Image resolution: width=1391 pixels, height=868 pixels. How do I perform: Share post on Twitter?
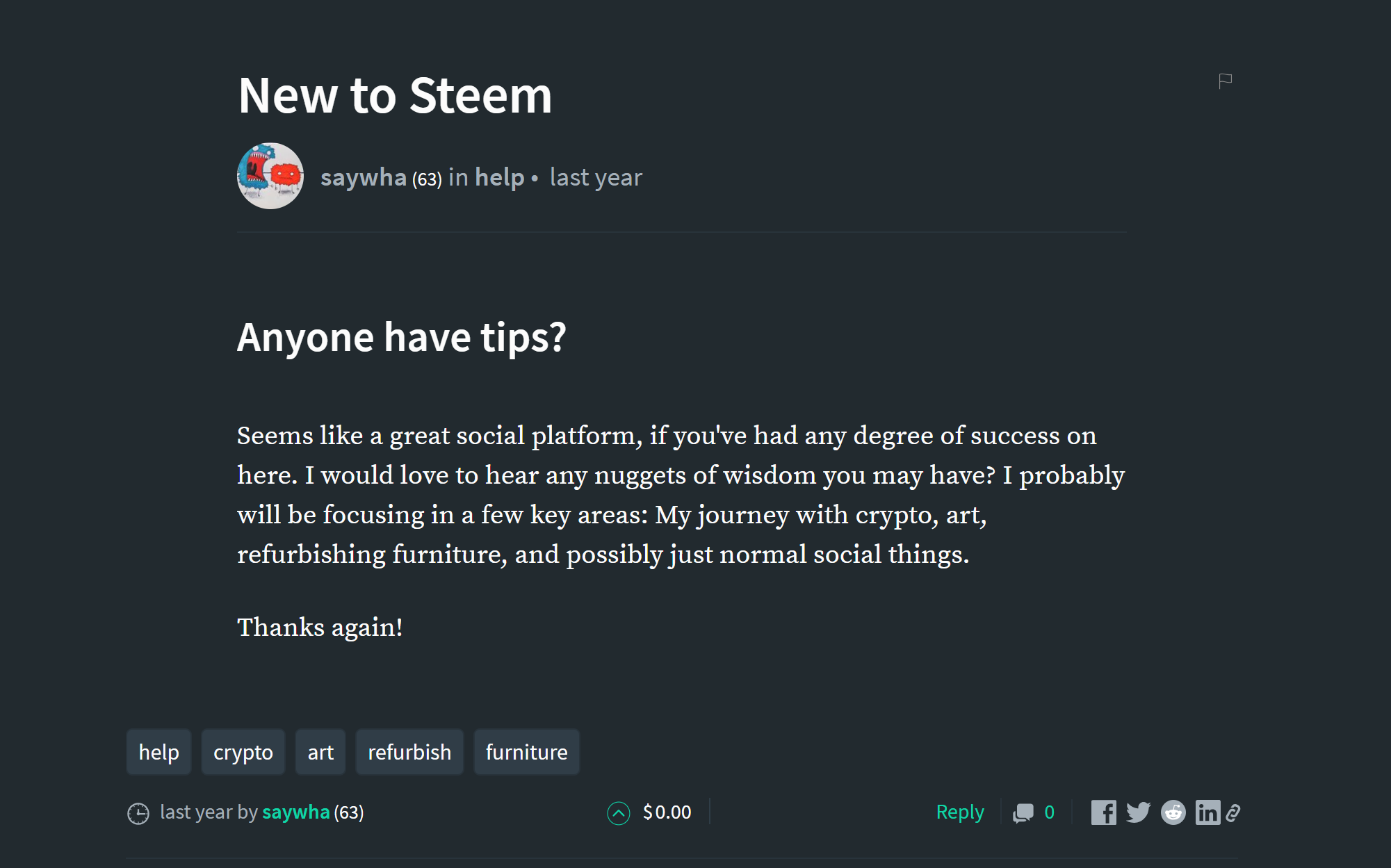[1138, 812]
